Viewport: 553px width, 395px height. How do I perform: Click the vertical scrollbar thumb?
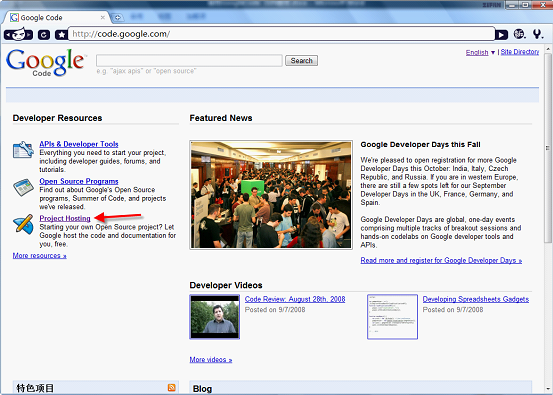tap(548, 148)
